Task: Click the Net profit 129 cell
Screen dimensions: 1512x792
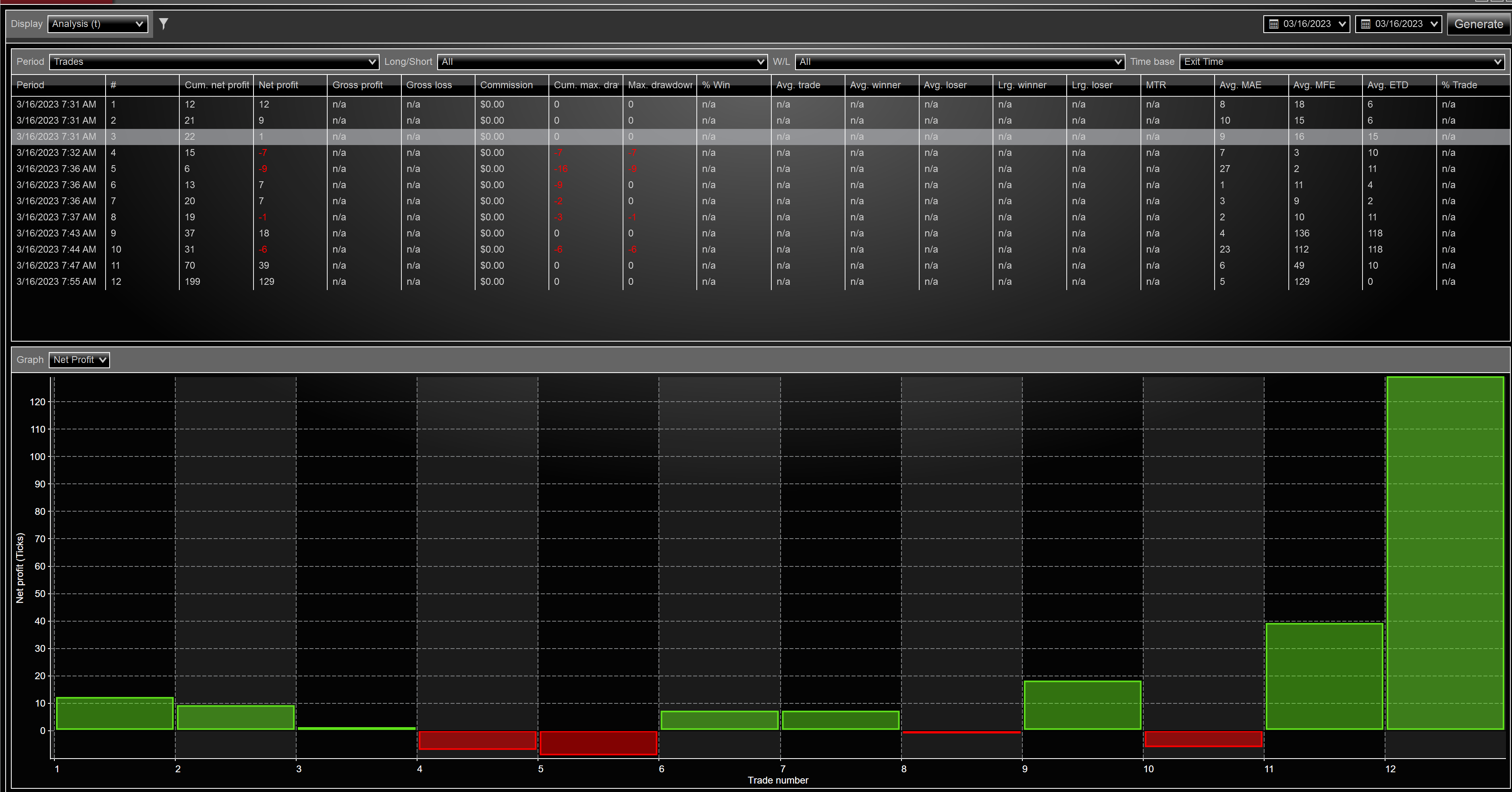Action: pyautogui.click(x=290, y=282)
